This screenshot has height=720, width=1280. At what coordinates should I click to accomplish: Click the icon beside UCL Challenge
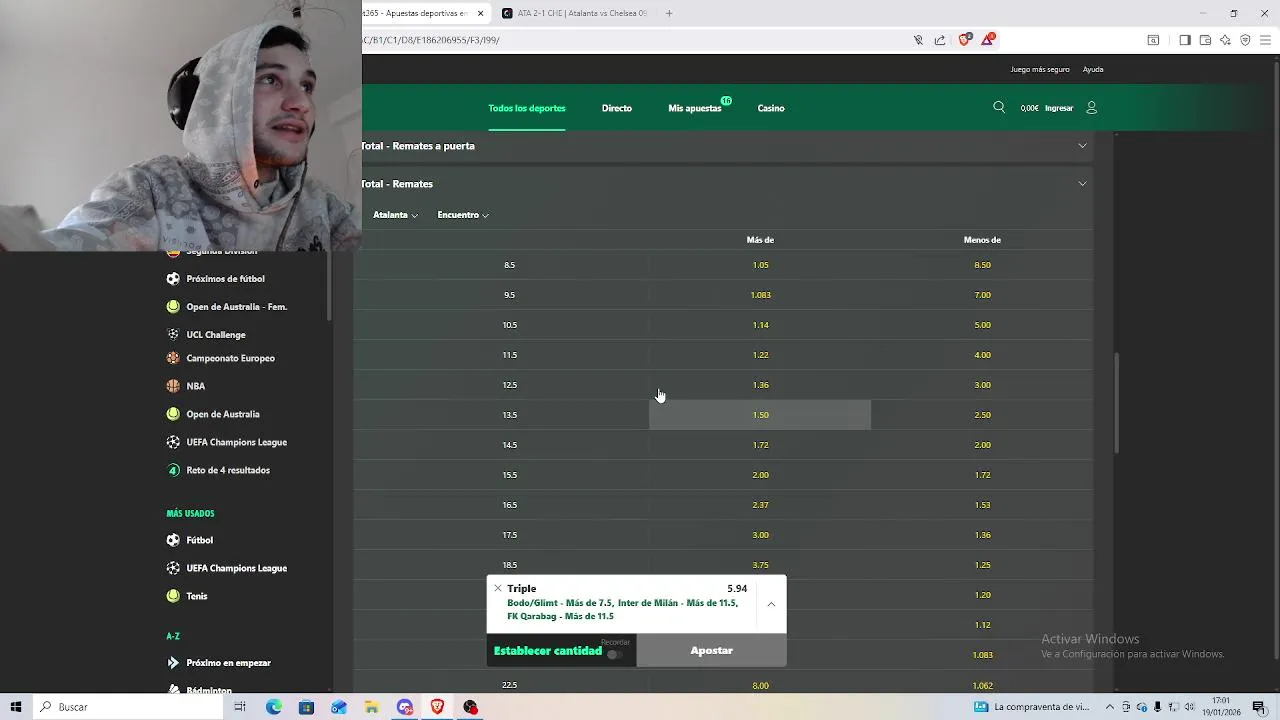(x=173, y=335)
